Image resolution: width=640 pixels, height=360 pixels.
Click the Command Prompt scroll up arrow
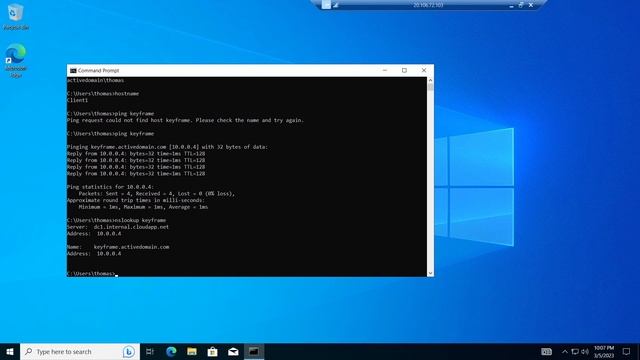pyautogui.click(x=430, y=80)
